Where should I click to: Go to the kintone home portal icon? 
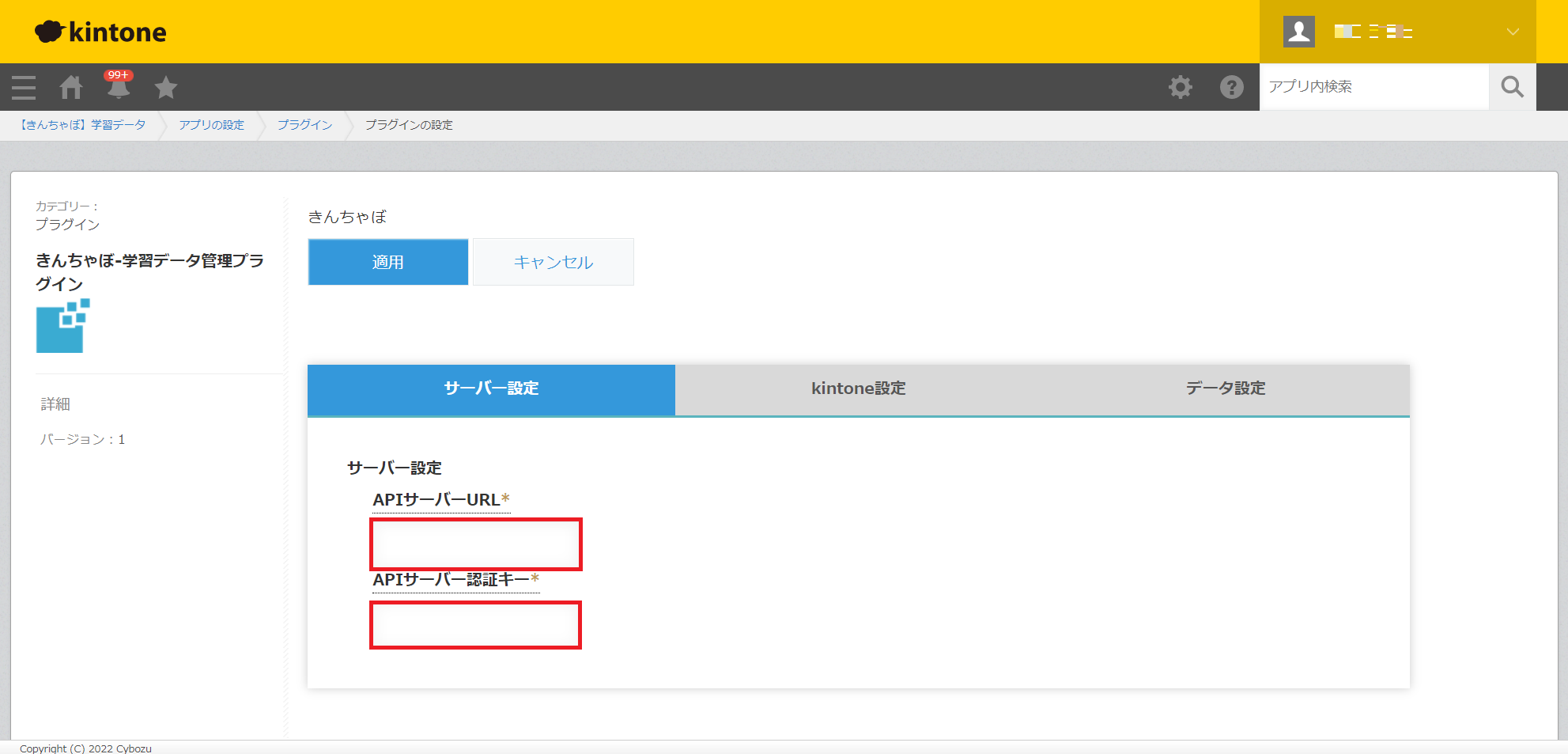coord(71,87)
